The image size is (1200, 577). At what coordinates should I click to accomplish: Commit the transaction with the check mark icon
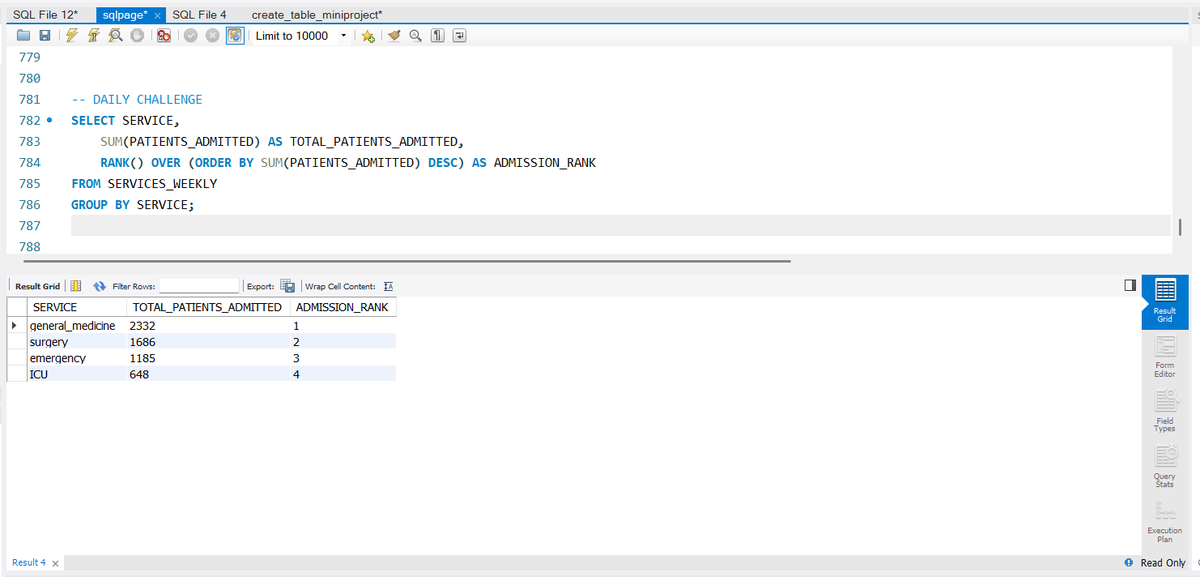[x=191, y=36]
